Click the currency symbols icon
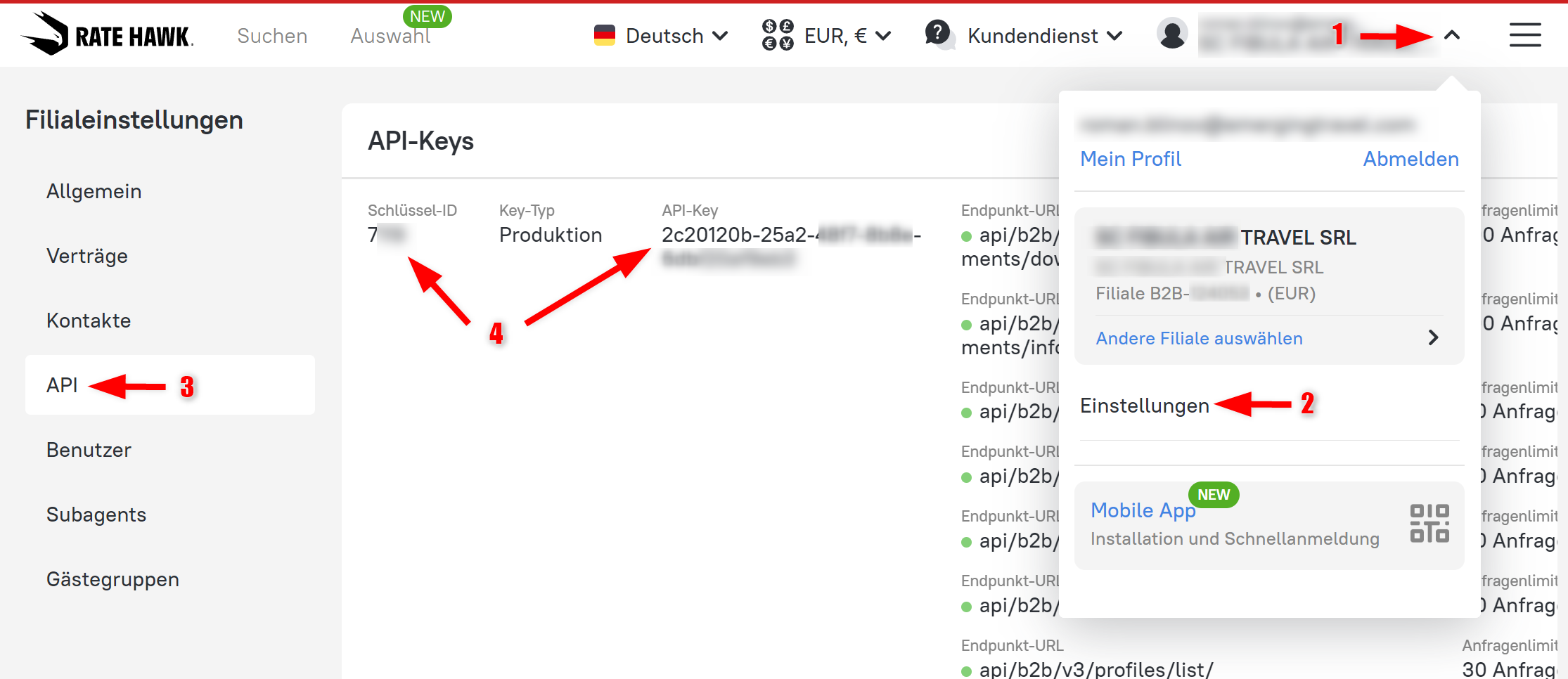Viewport: 1568px width, 679px height. tap(778, 35)
